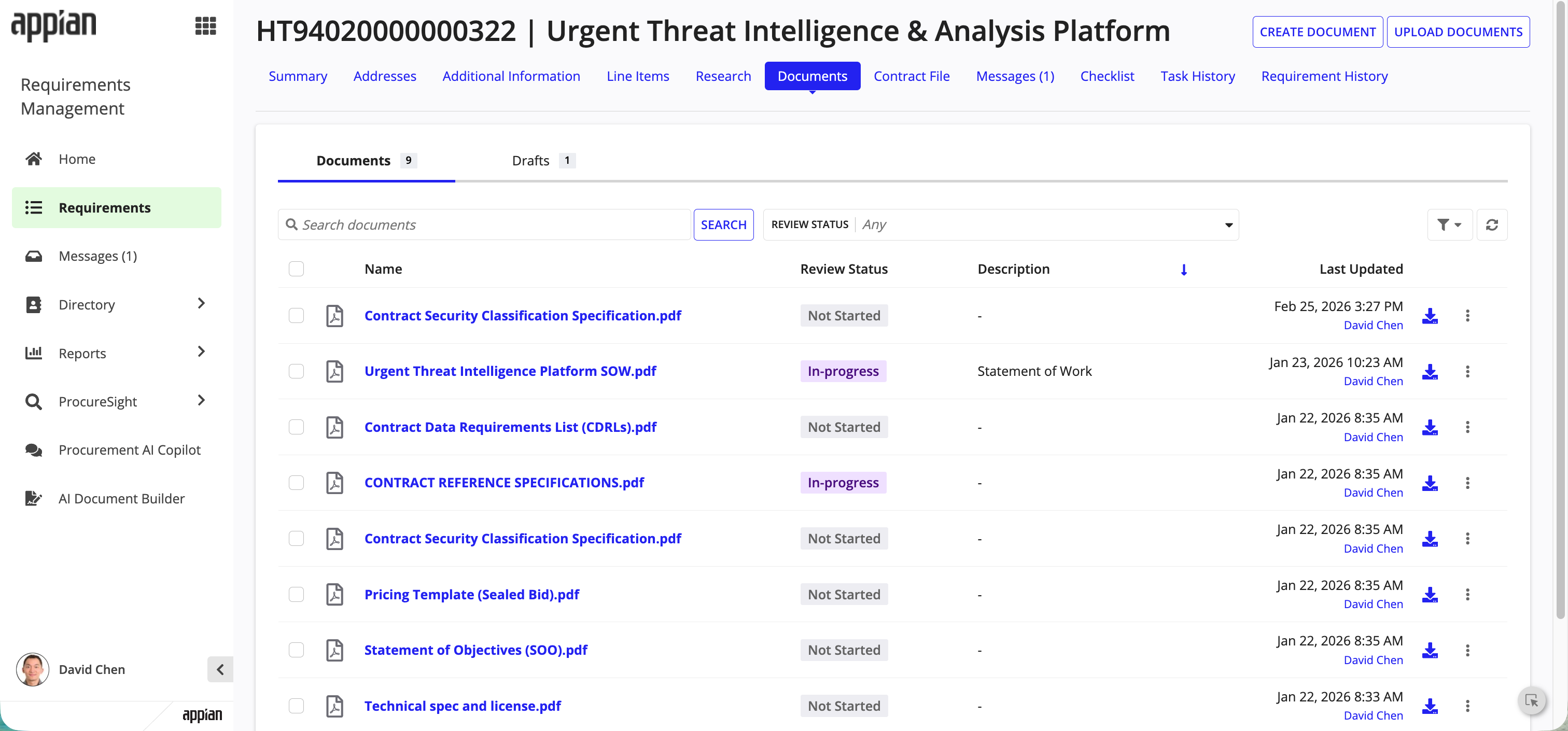Check the CONTRACT REFERENCE SPECIFICATIONS.pdf checkbox
Viewport: 1568px width, 731px height.
pyautogui.click(x=297, y=483)
